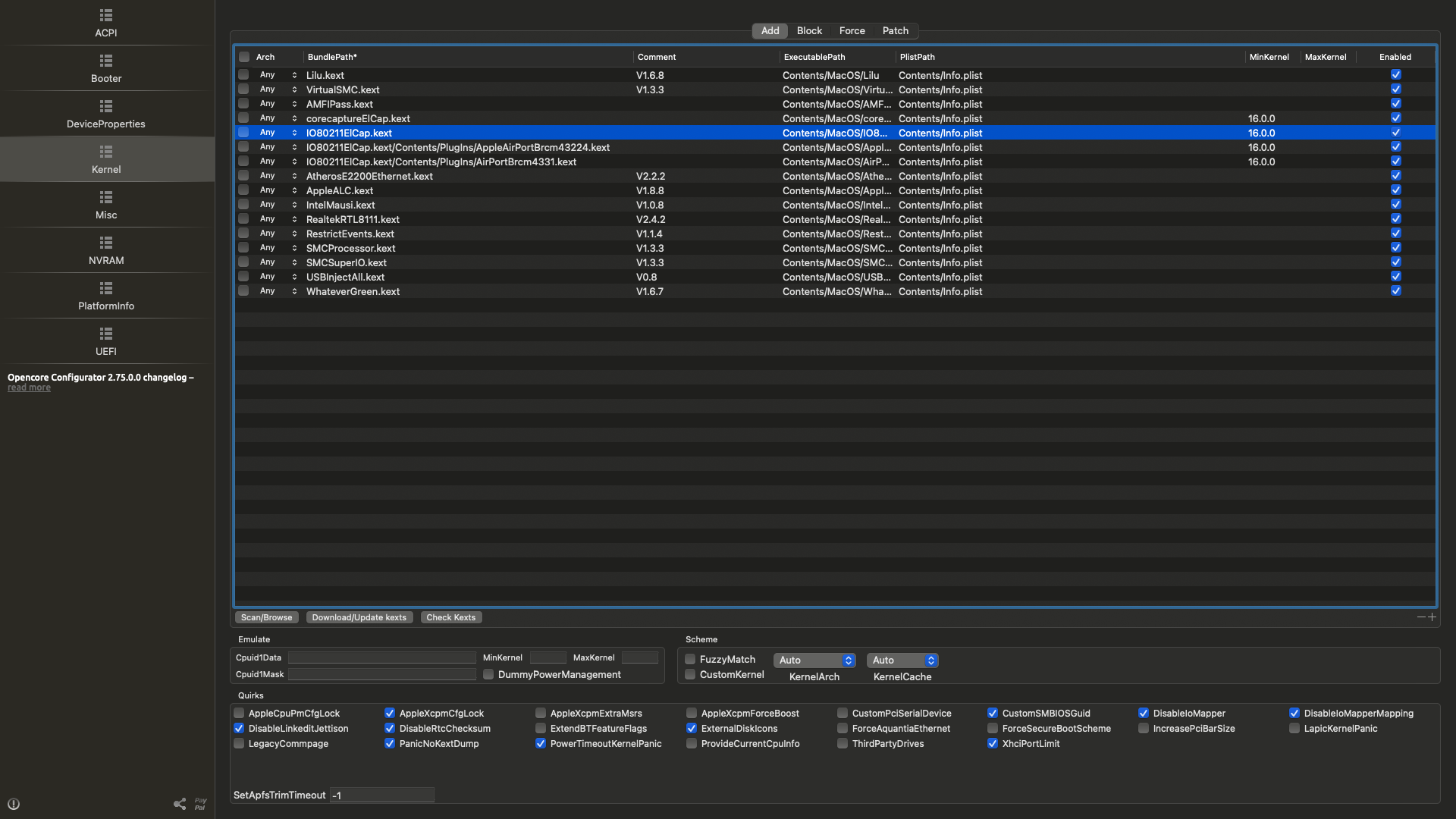Select the corecaptureElCap.kext row

835,118
